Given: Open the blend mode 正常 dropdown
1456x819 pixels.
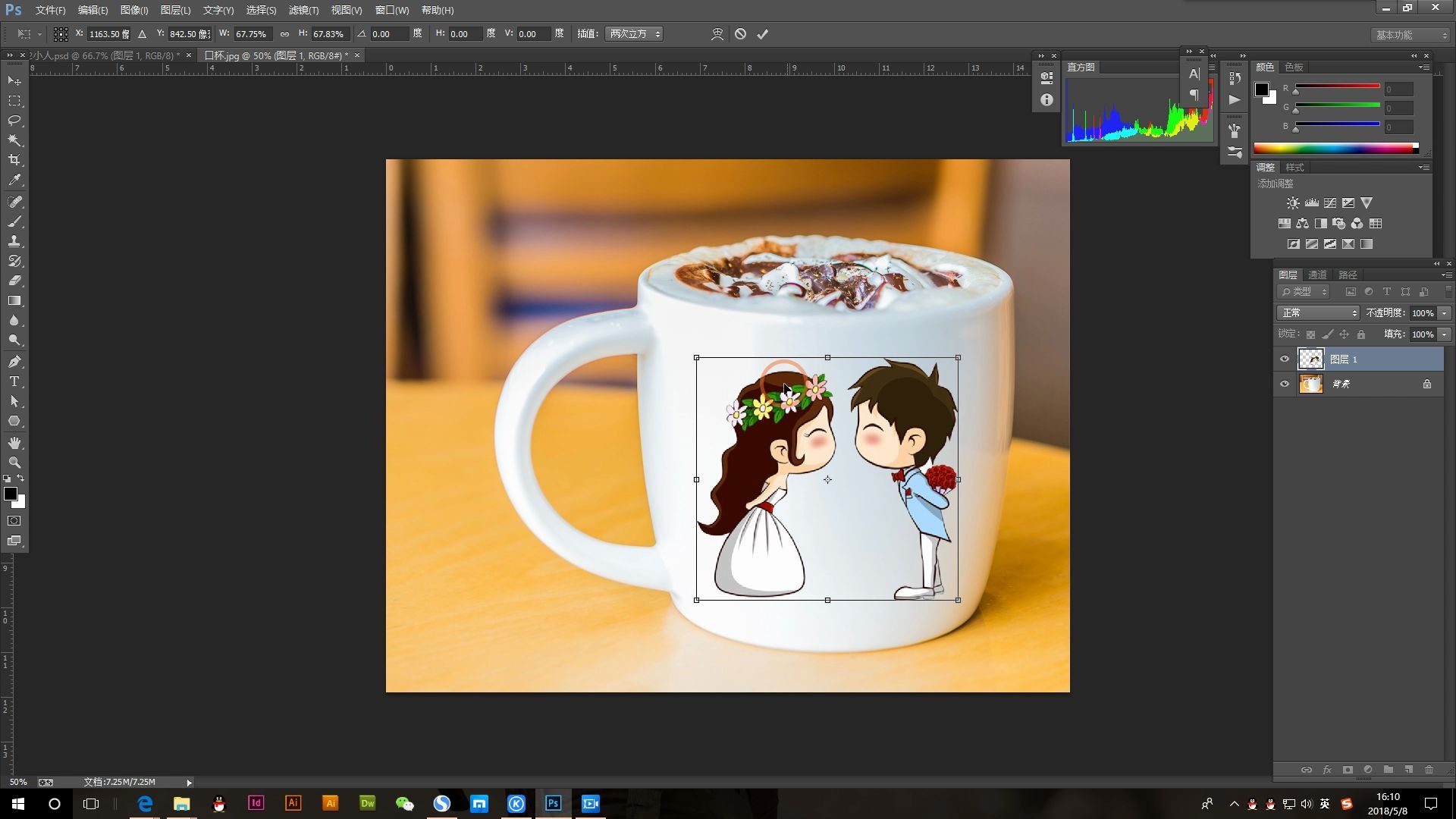Looking at the screenshot, I should (1319, 313).
